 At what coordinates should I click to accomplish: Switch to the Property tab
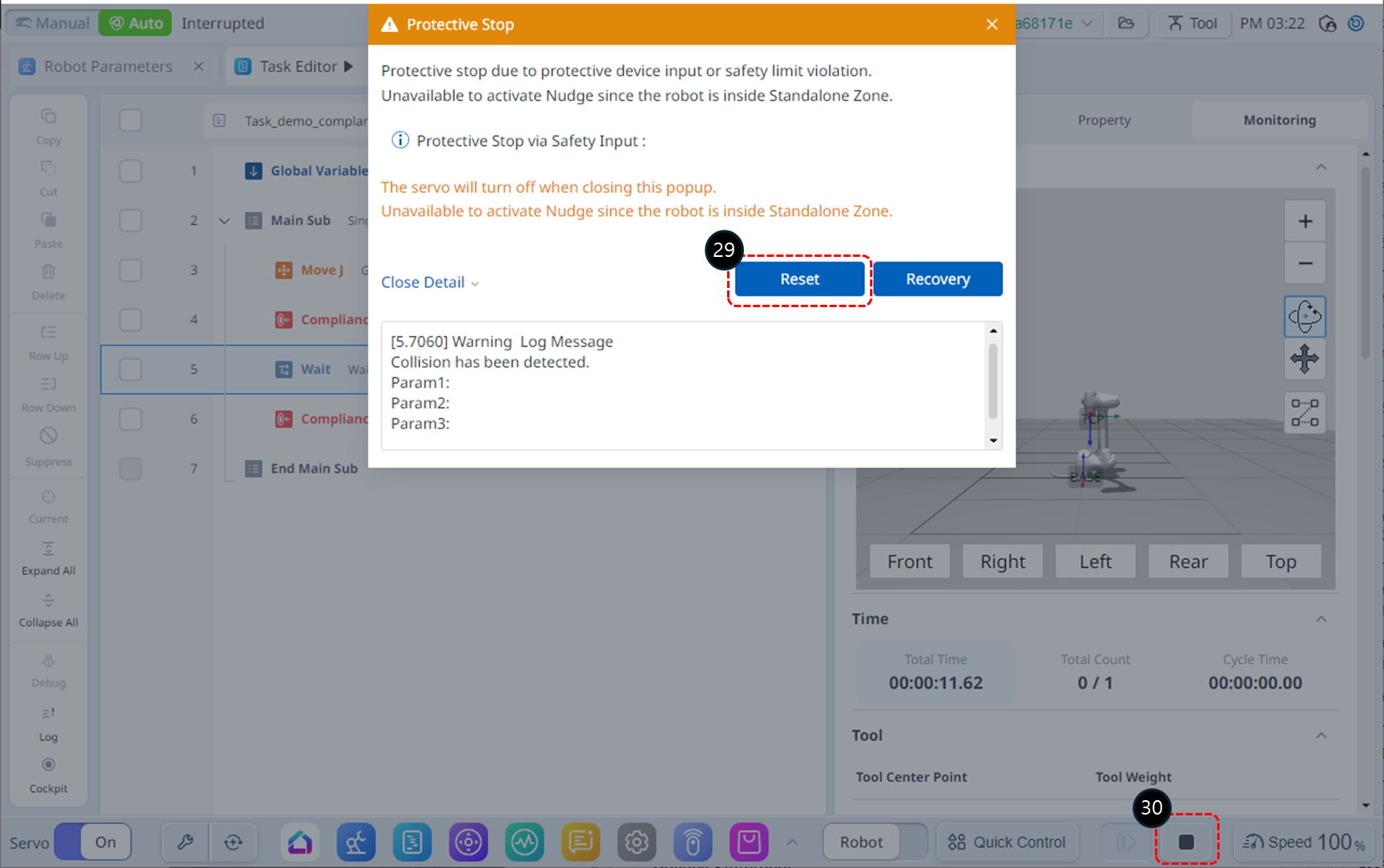1104,120
